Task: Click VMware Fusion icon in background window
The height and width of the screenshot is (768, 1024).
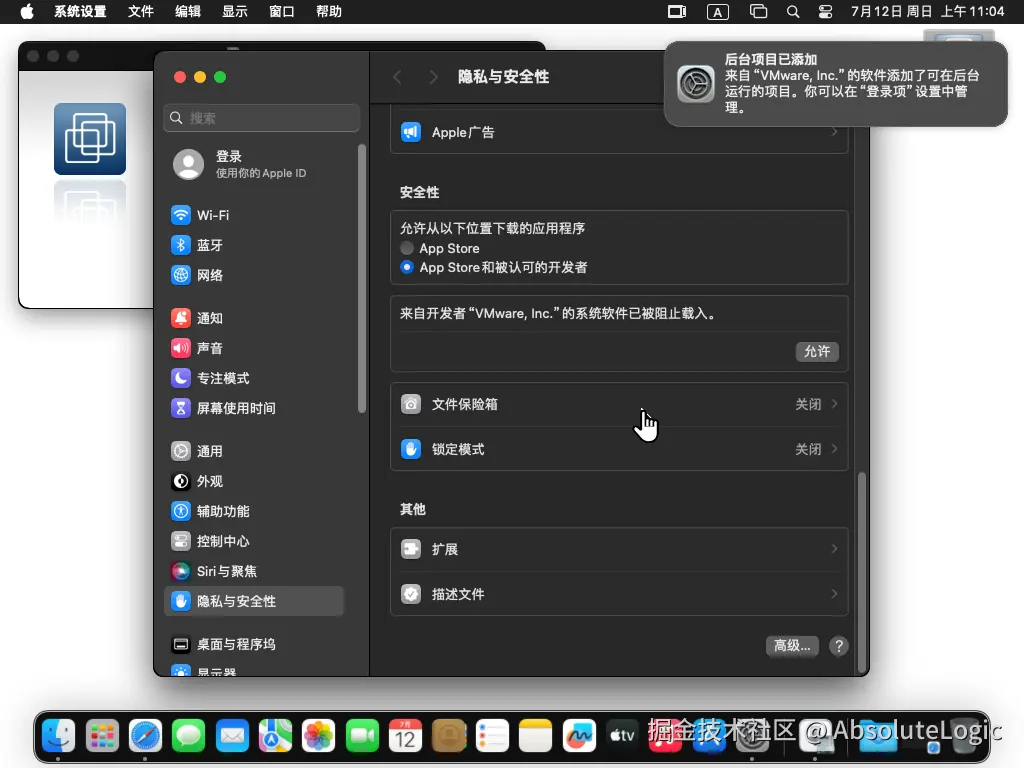Action: (x=90, y=138)
